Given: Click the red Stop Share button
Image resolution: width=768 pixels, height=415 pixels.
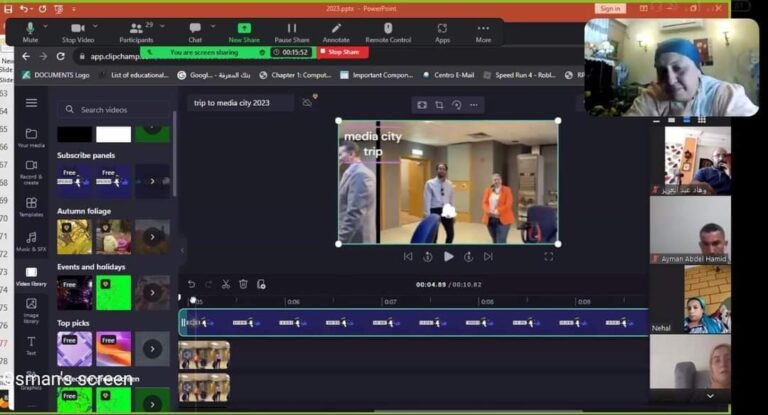Looking at the screenshot, I should 343,52.
